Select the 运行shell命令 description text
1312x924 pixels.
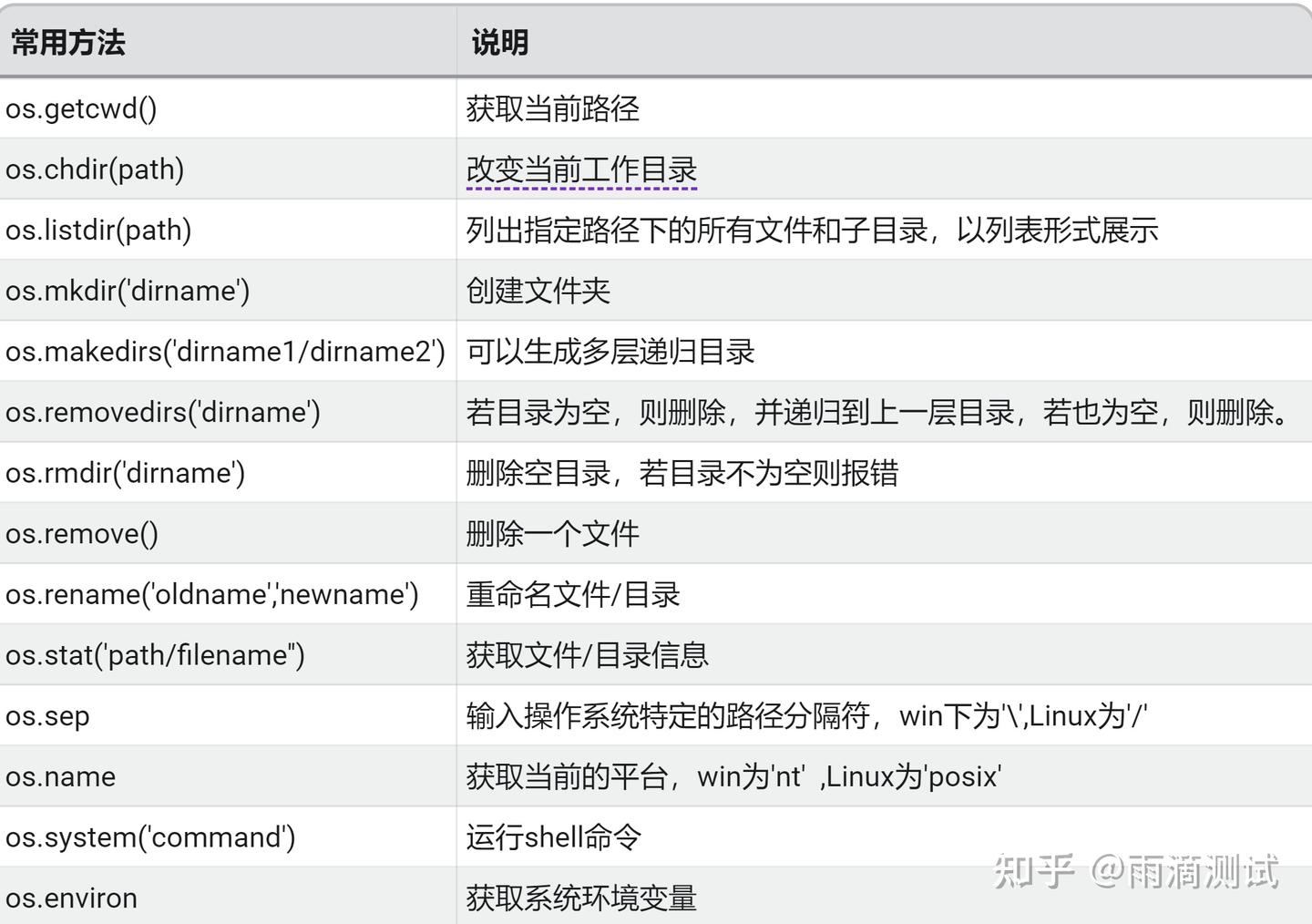point(553,837)
